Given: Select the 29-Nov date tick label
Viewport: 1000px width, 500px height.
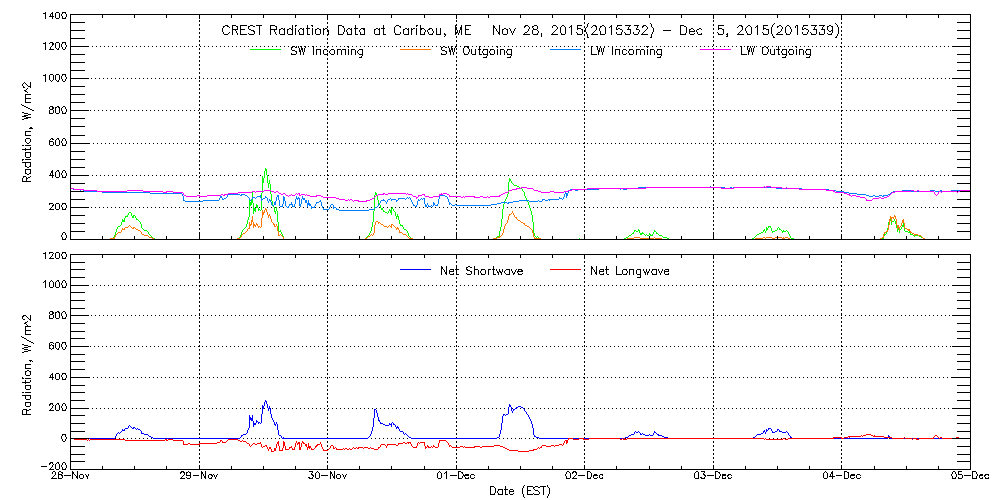Looking at the screenshot, I should pyautogui.click(x=200, y=477).
